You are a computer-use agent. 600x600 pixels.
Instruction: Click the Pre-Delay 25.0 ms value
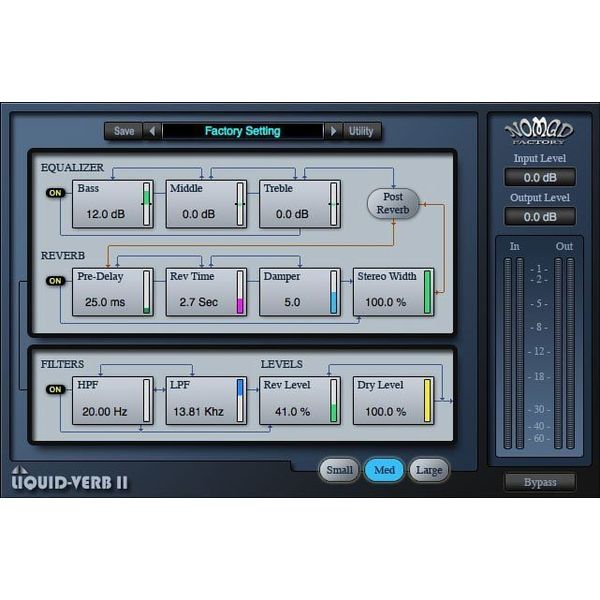click(103, 301)
